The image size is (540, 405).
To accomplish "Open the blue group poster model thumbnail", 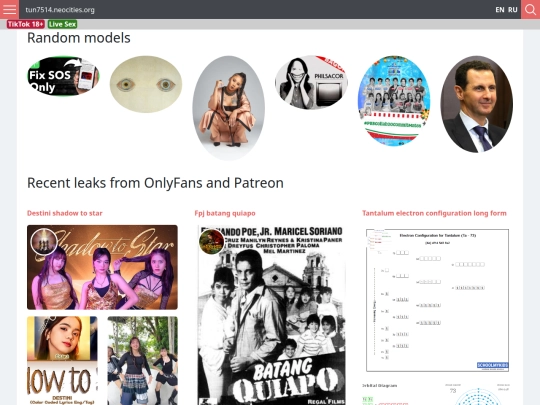I will tap(394, 101).
